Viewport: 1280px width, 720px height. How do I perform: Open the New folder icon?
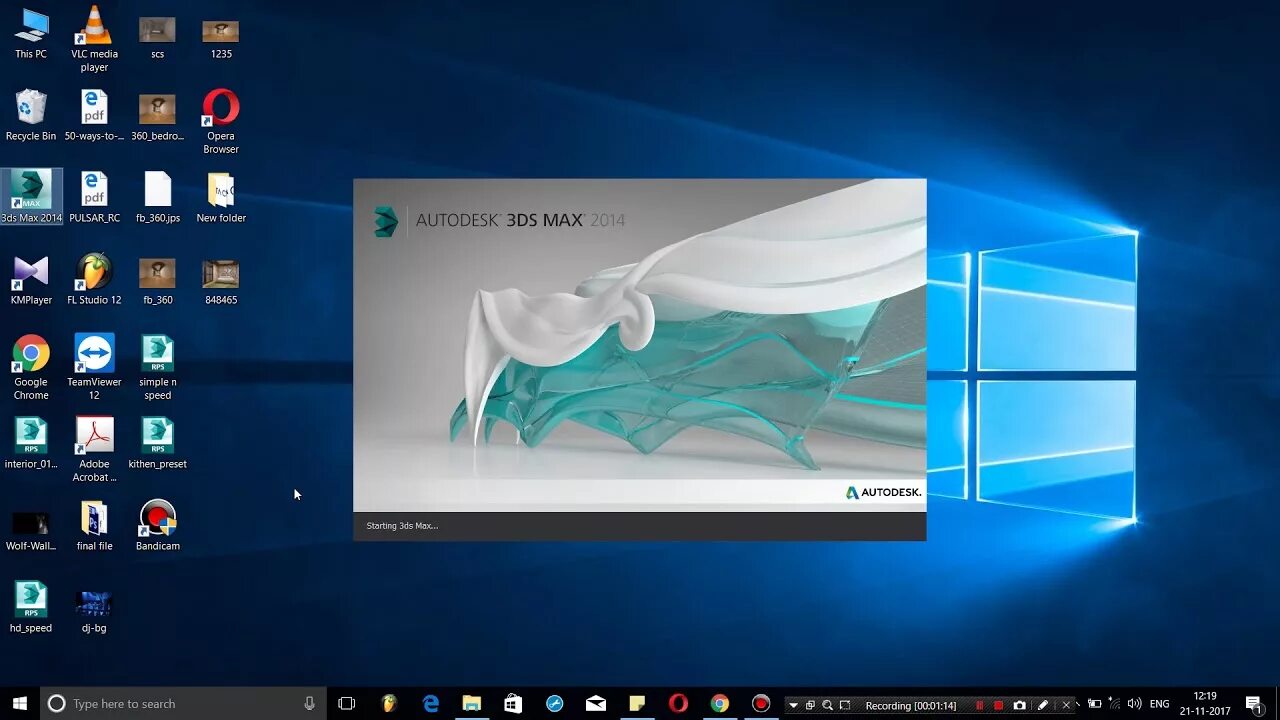[x=221, y=197]
